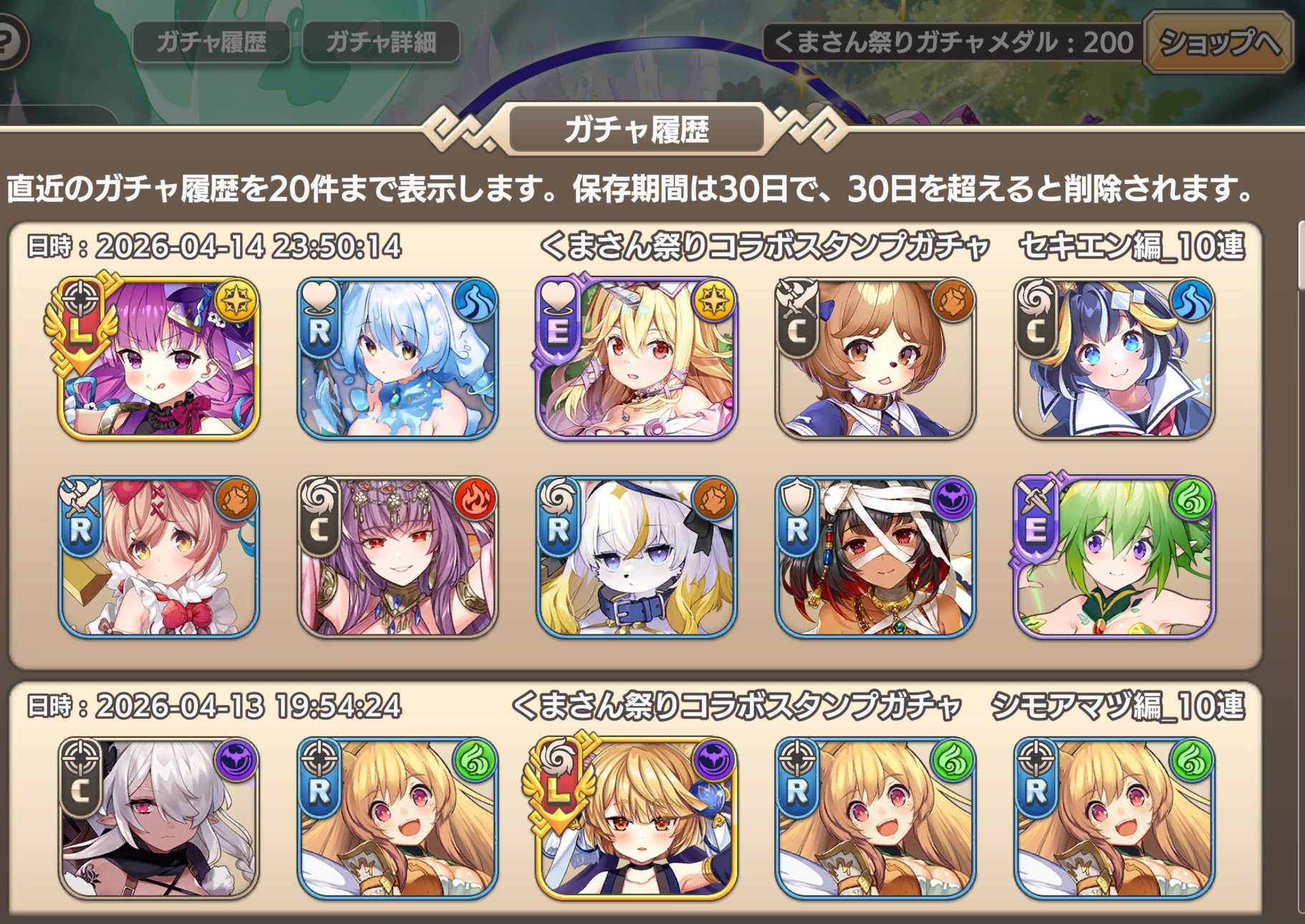Screen dimensions: 1305x924
Task: Click the gold L rank badge on purple-haired card
Action: click(80, 322)
